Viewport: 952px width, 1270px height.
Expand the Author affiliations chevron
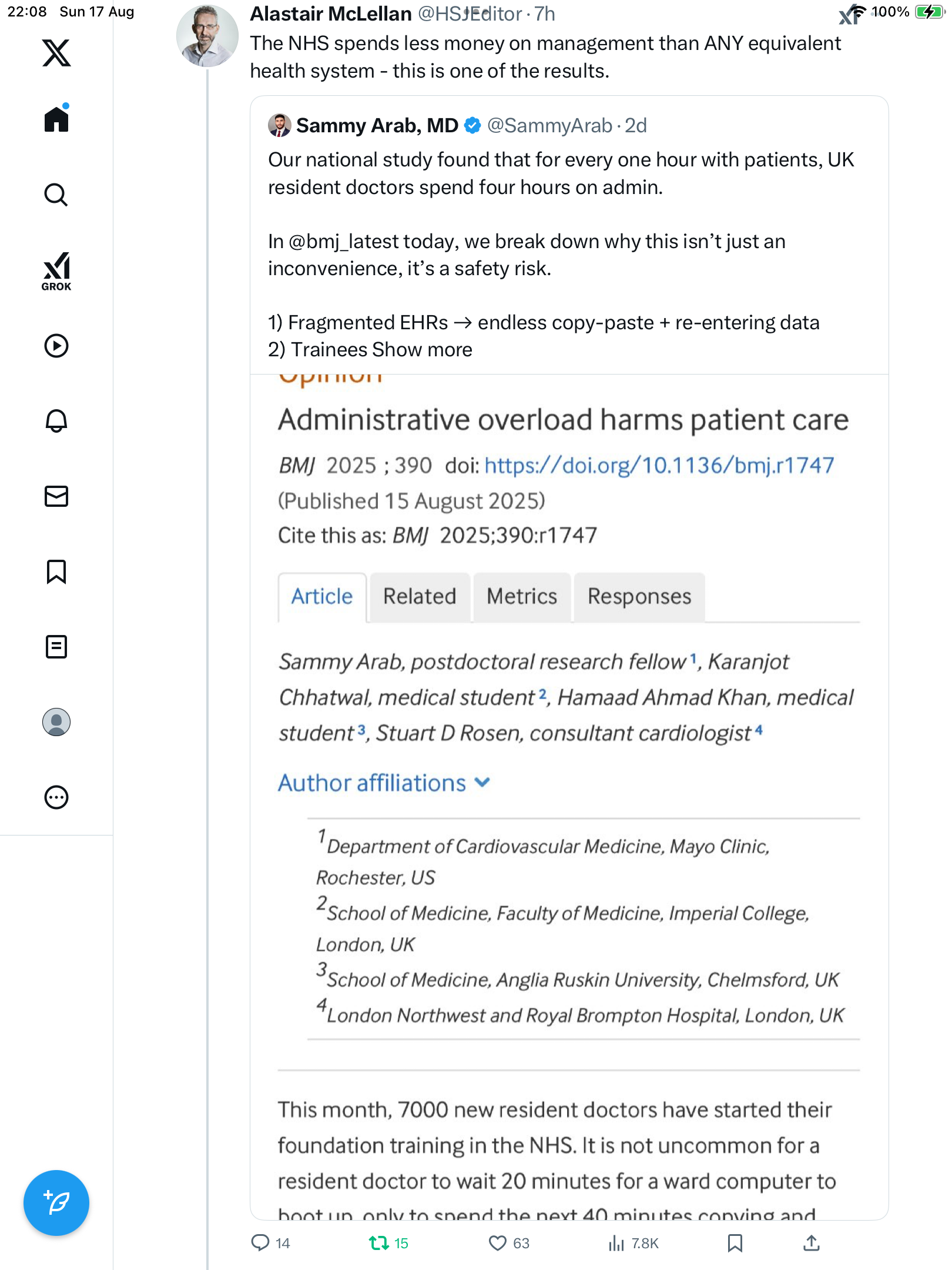tap(482, 783)
